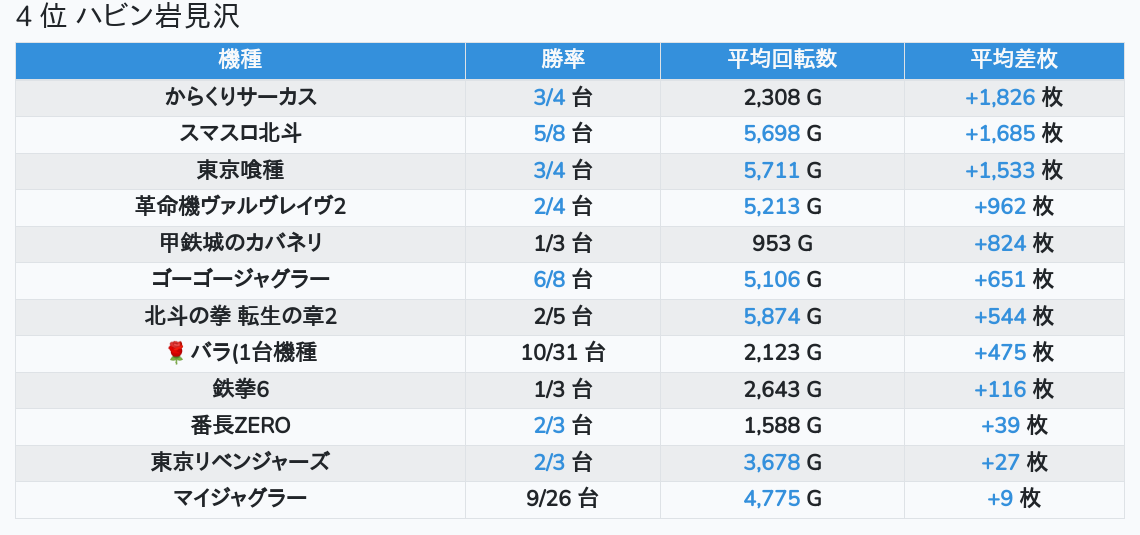Click the 北斗の拳 転生の章2 row title
The height and width of the screenshot is (535, 1140).
coord(240,316)
